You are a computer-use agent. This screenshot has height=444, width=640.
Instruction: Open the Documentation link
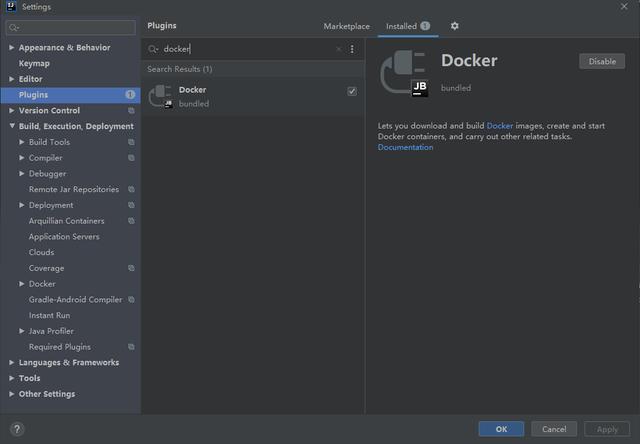point(405,147)
